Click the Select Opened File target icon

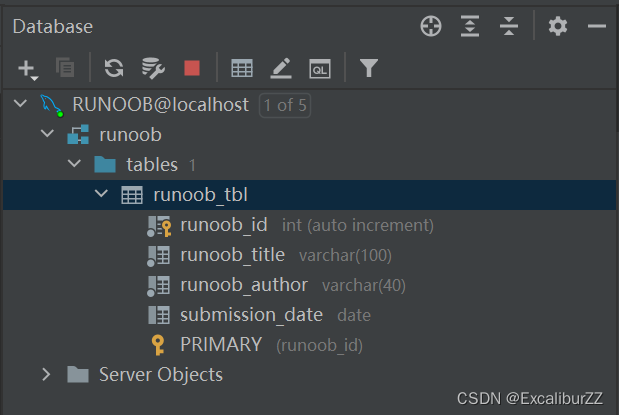pos(431,26)
